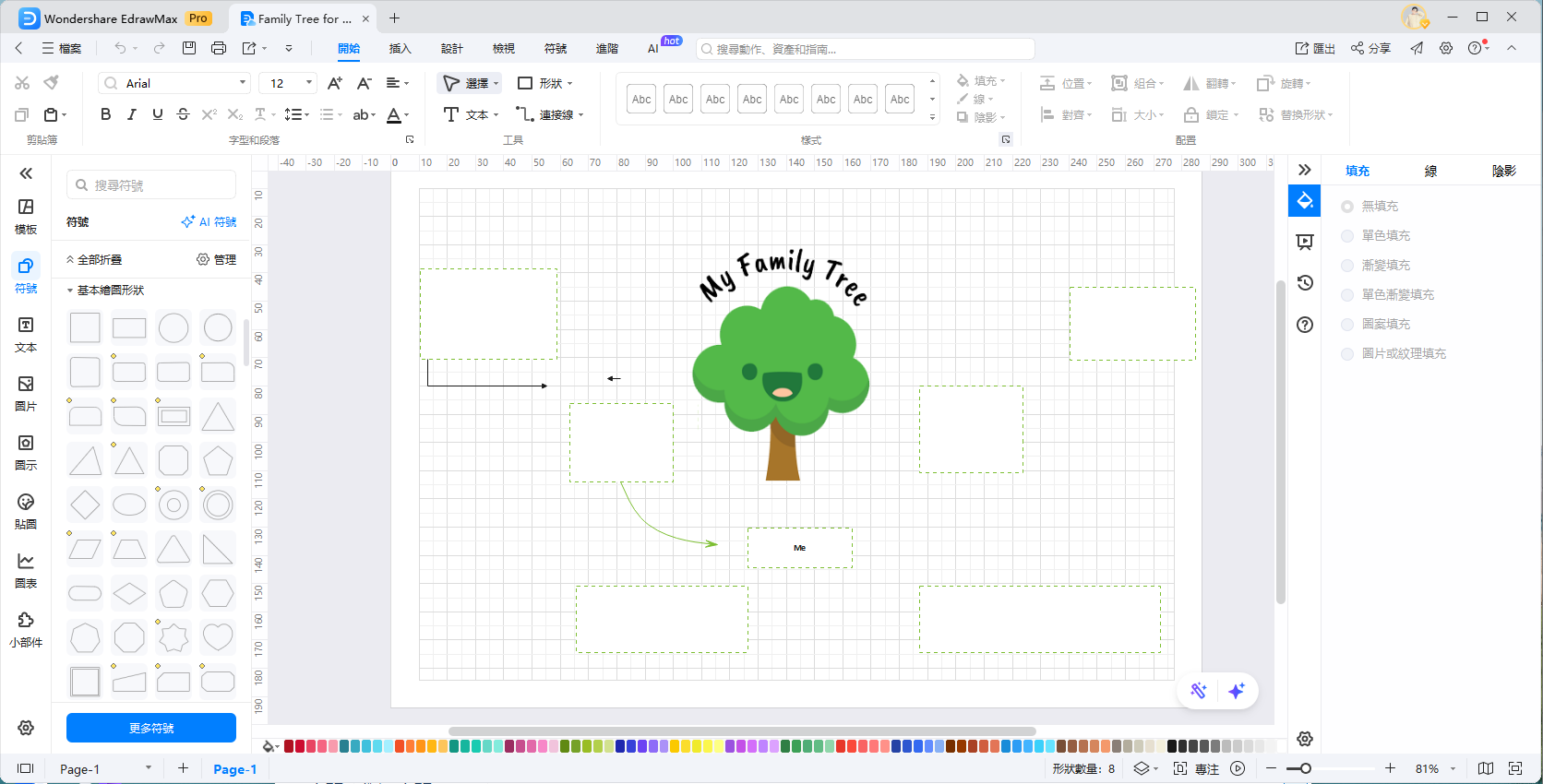Click the version history icon on the right panel
Screen dimensions: 1543x784
pyautogui.click(x=1305, y=283)
